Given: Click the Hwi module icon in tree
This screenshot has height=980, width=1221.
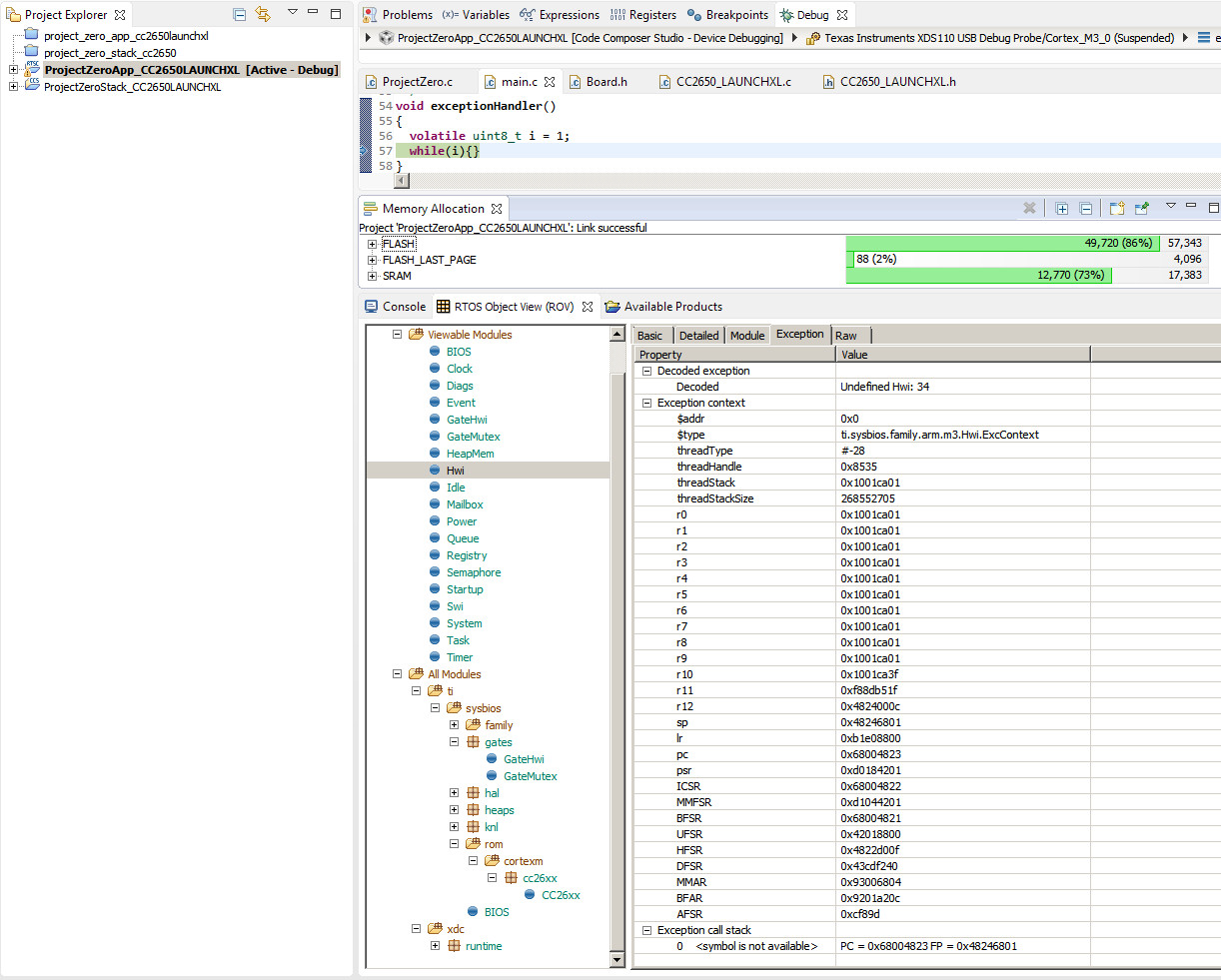Looking at the screenshot, I should 435,470.
